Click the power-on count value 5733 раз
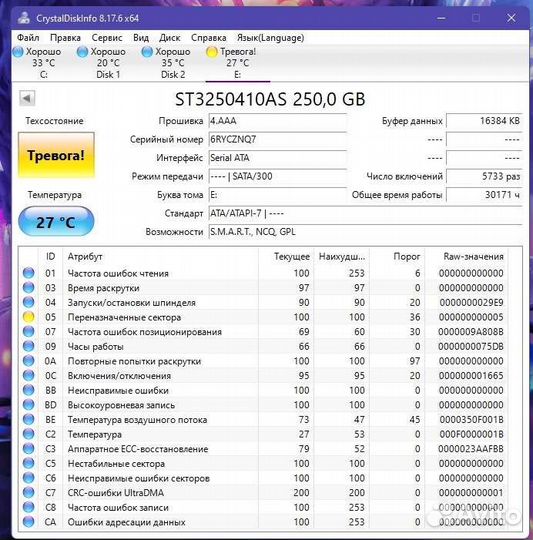Image resolution: width=533 pixels, height=540 pixels. click(x=484, y=176)
